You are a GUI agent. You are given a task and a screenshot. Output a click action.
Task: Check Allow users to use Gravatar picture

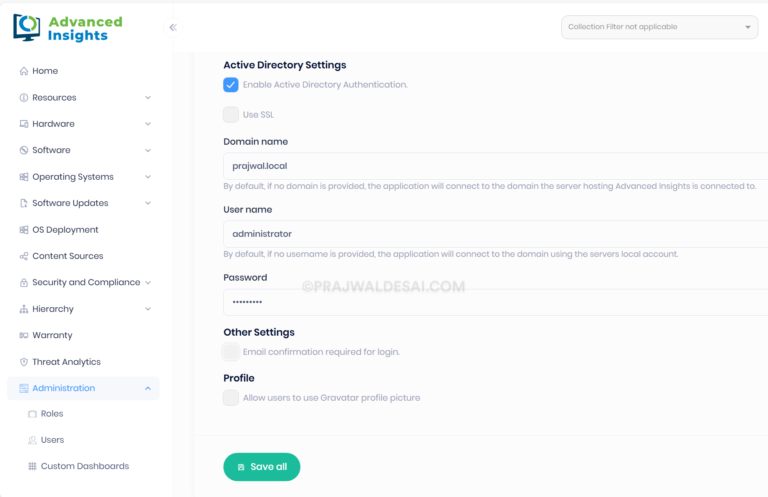[231, 398]
